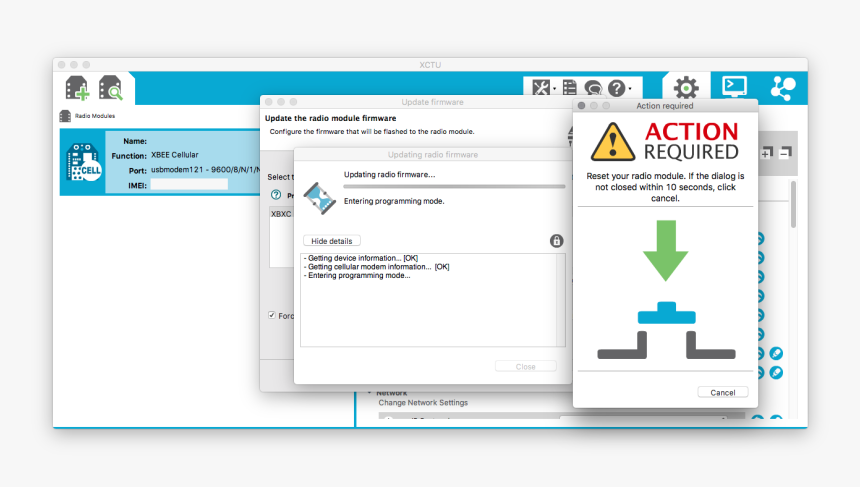Screen dimensions: 860x487
Task: Click the 'XBEE Cellular' function value
Action: (x=174, y=155)
